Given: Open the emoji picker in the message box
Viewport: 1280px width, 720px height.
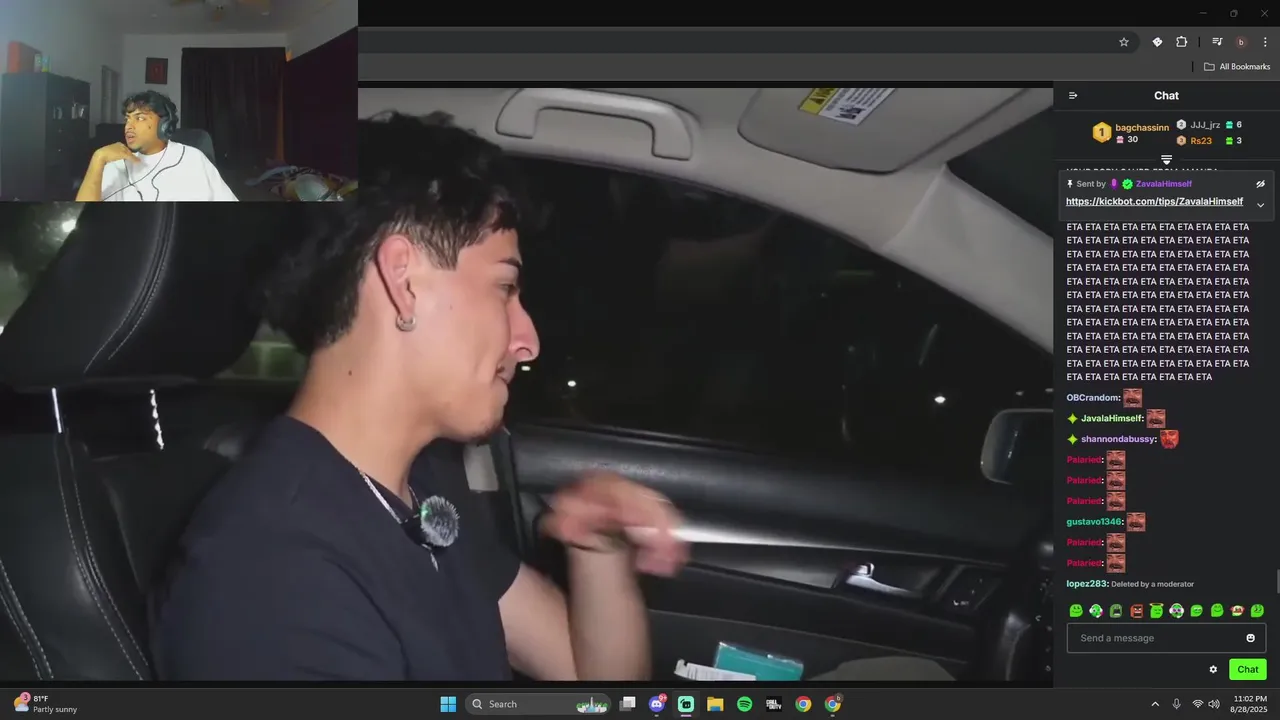Looking at the screenshot, I should click(1250, 638).
